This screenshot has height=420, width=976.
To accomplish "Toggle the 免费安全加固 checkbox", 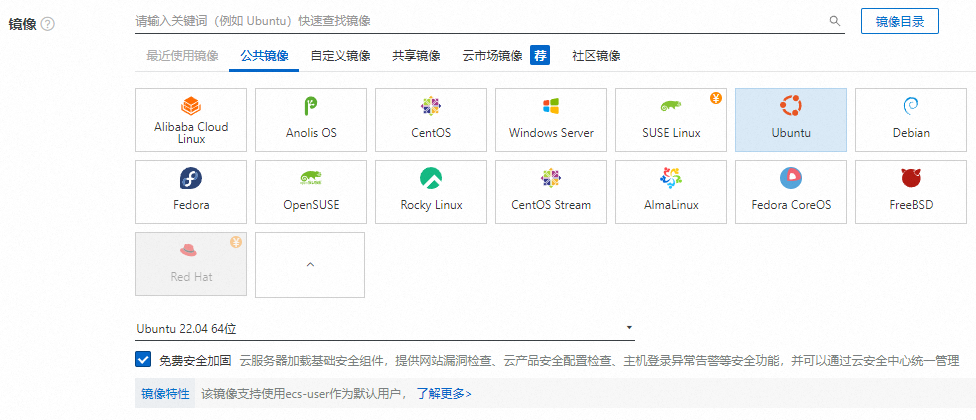I will coord(143,360).
